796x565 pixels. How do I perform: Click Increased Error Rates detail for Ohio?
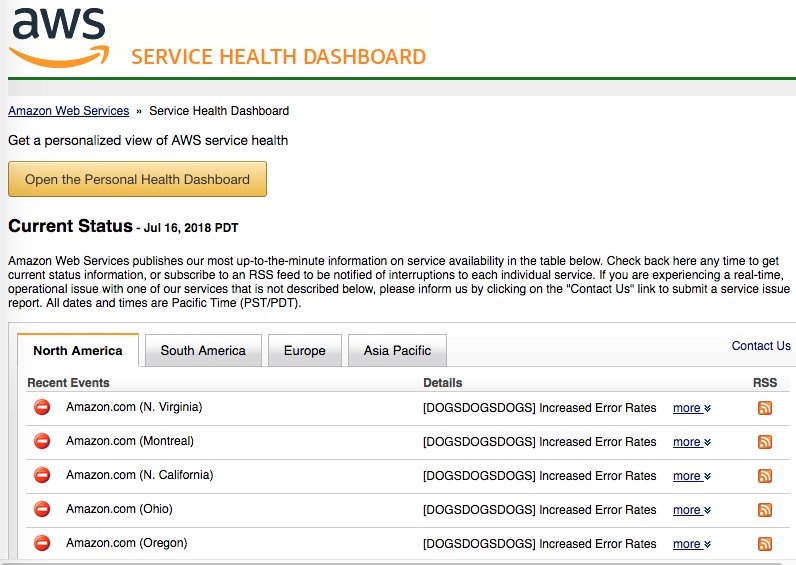(x=540, y=510)
